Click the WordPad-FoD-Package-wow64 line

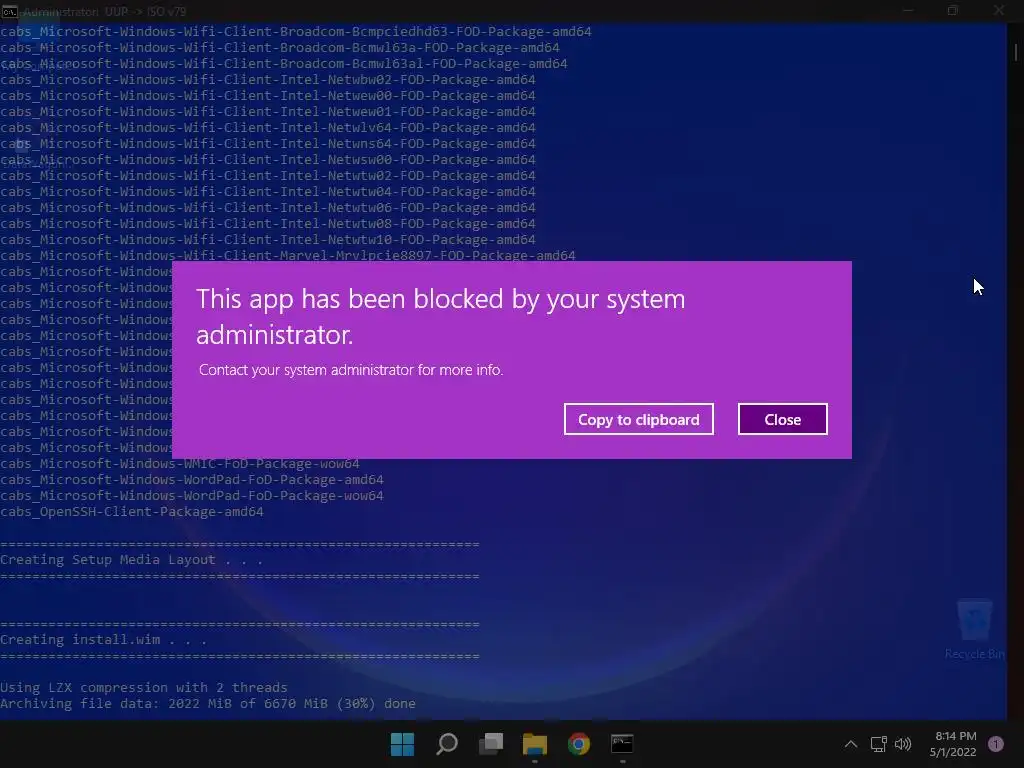click(192, 496)
